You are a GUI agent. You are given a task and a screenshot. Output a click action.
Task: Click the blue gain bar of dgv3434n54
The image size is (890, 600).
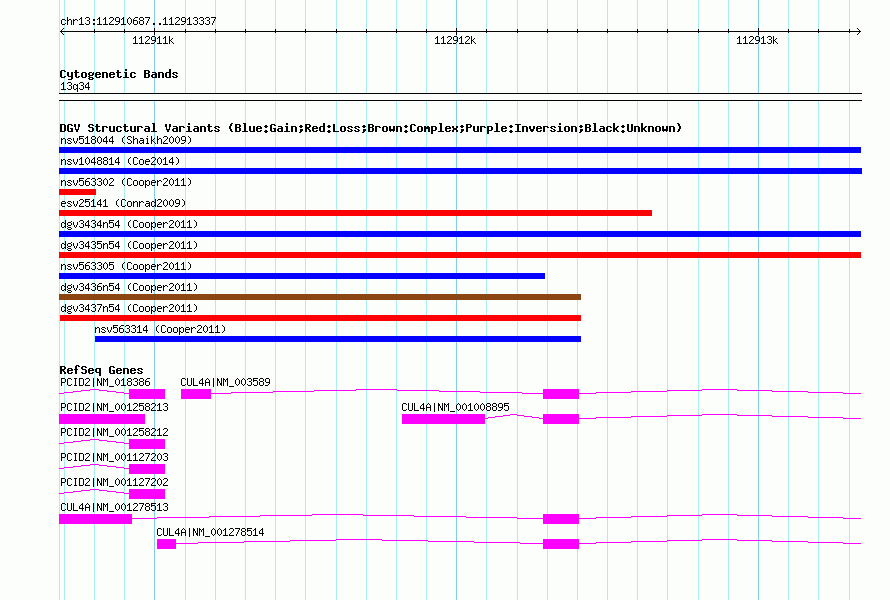460,234
